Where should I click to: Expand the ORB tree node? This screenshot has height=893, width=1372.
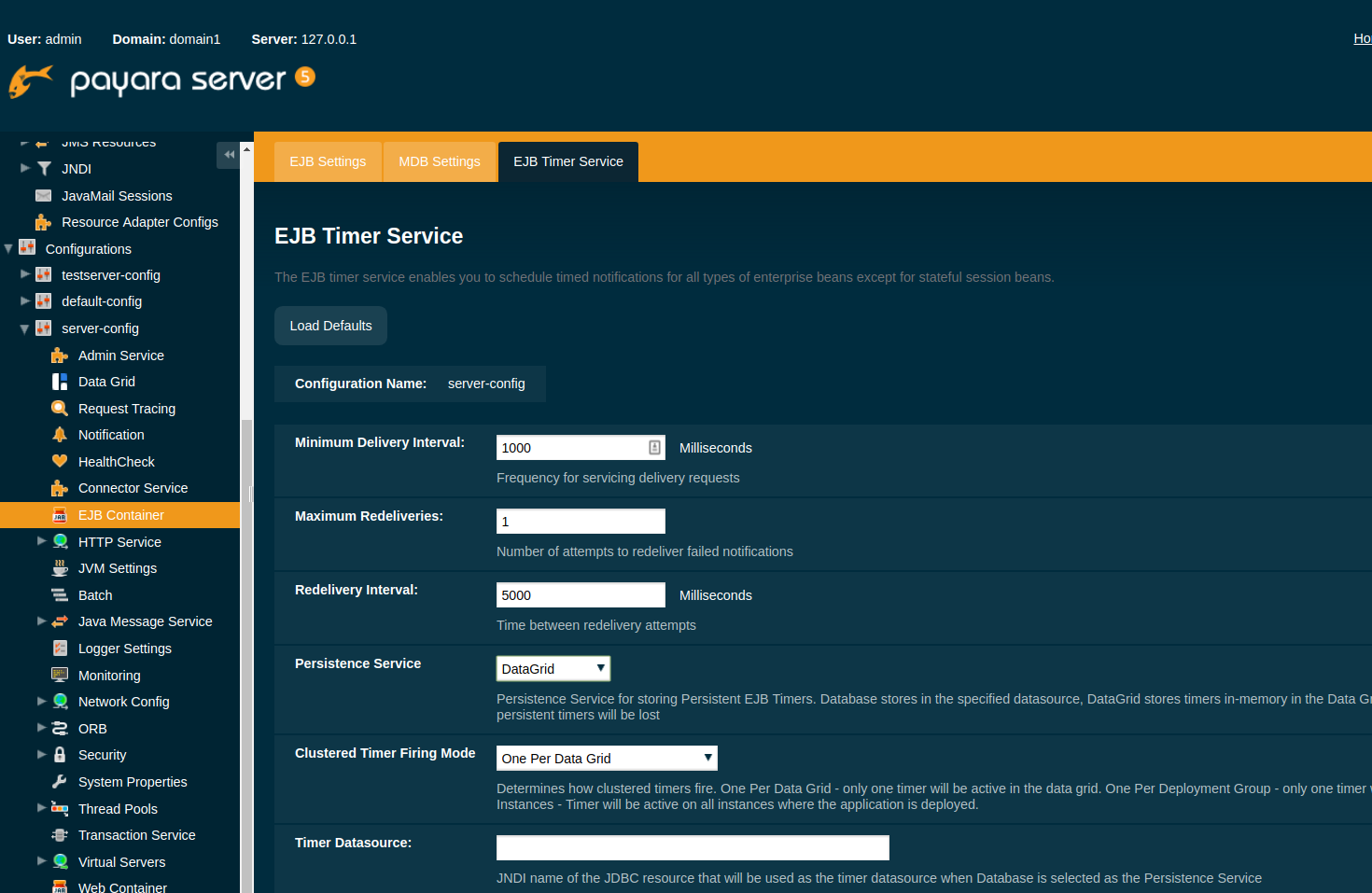[42, 727]
